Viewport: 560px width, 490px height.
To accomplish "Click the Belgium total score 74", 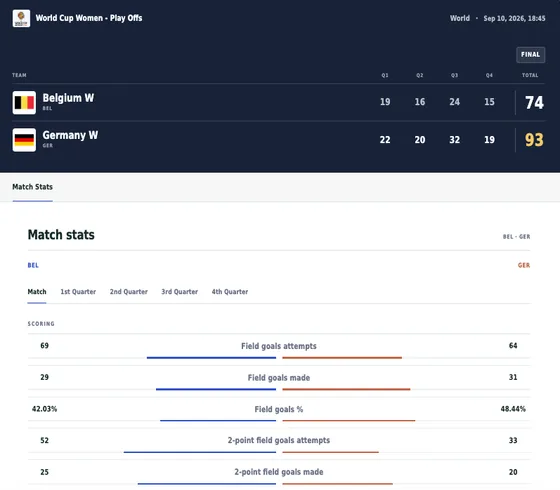I will pyautogui.click(x=534, y=102).
